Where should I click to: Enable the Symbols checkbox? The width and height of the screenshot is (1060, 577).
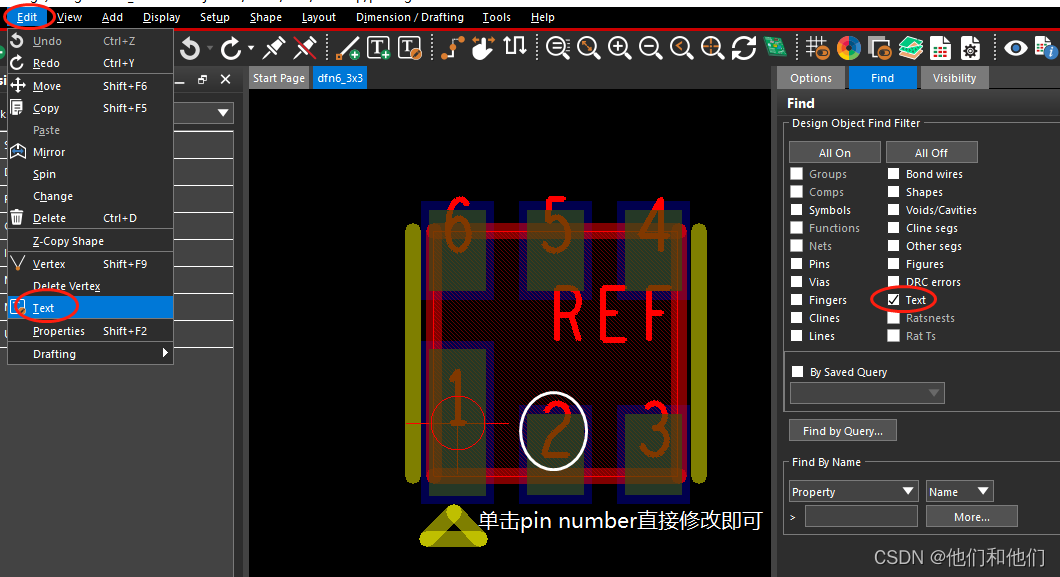[x=797, y=209]
